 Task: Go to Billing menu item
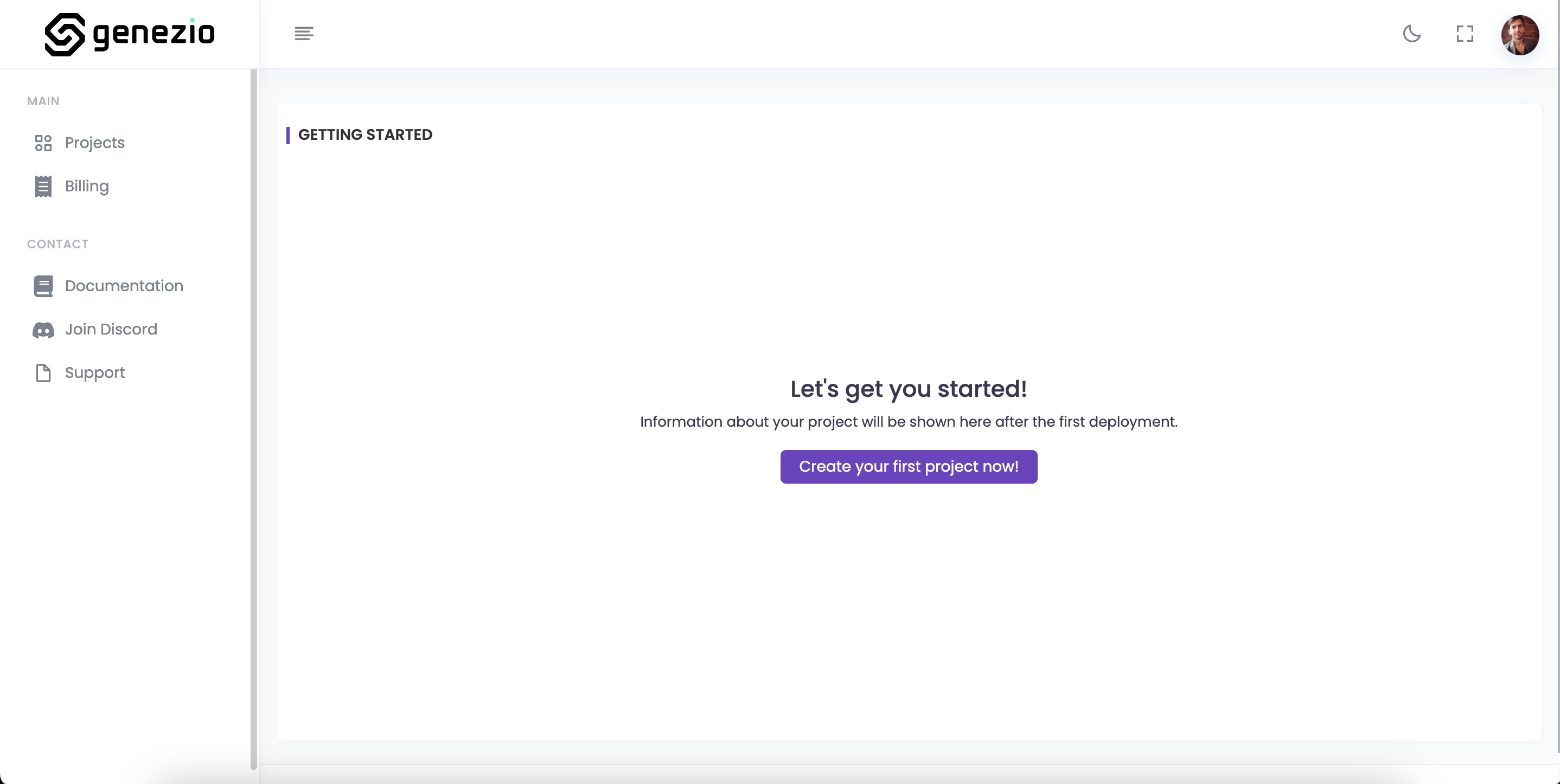pyautogui.click(x=87, y=187)
